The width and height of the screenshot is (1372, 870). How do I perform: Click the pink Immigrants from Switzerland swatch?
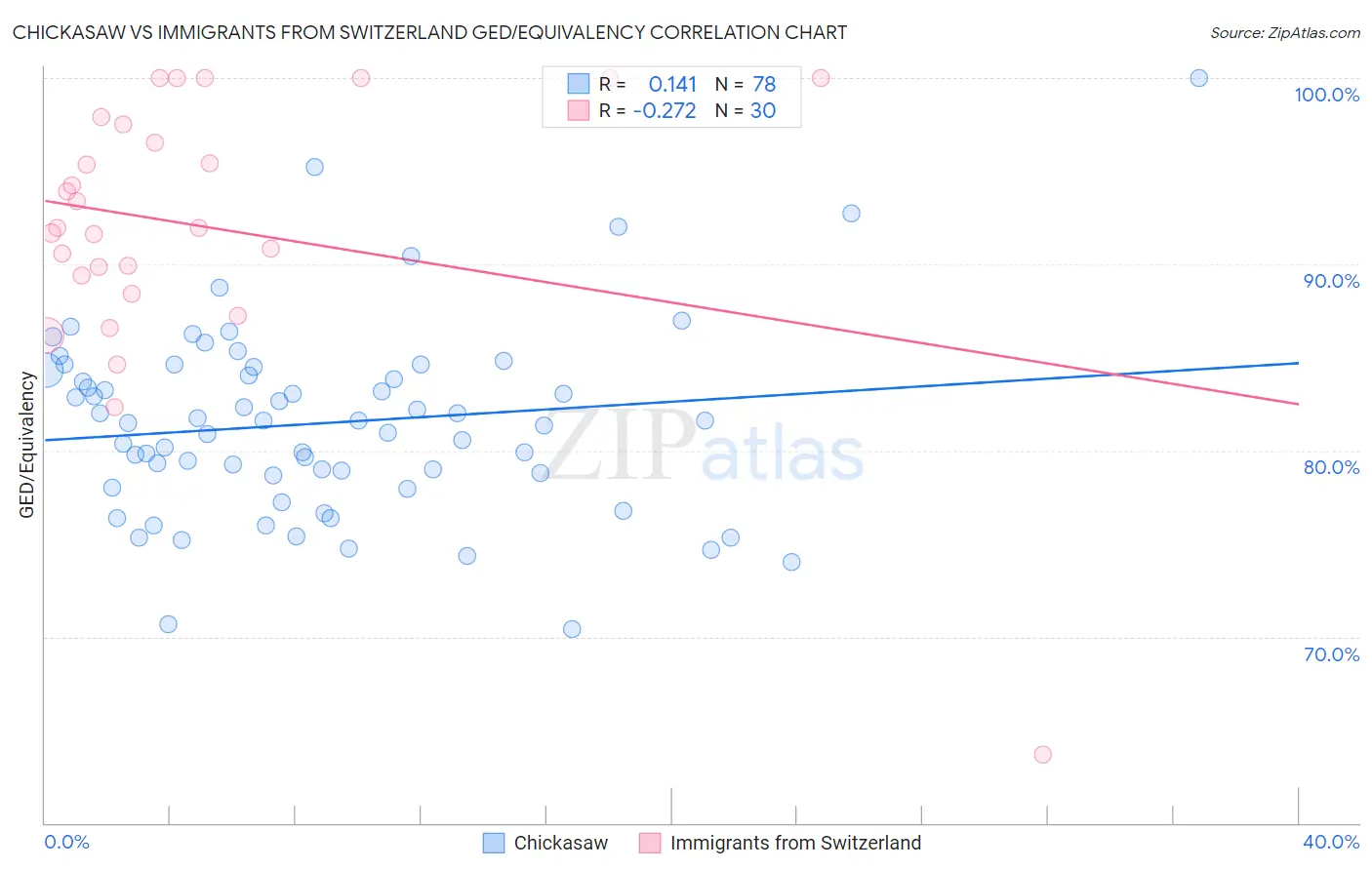650,843
